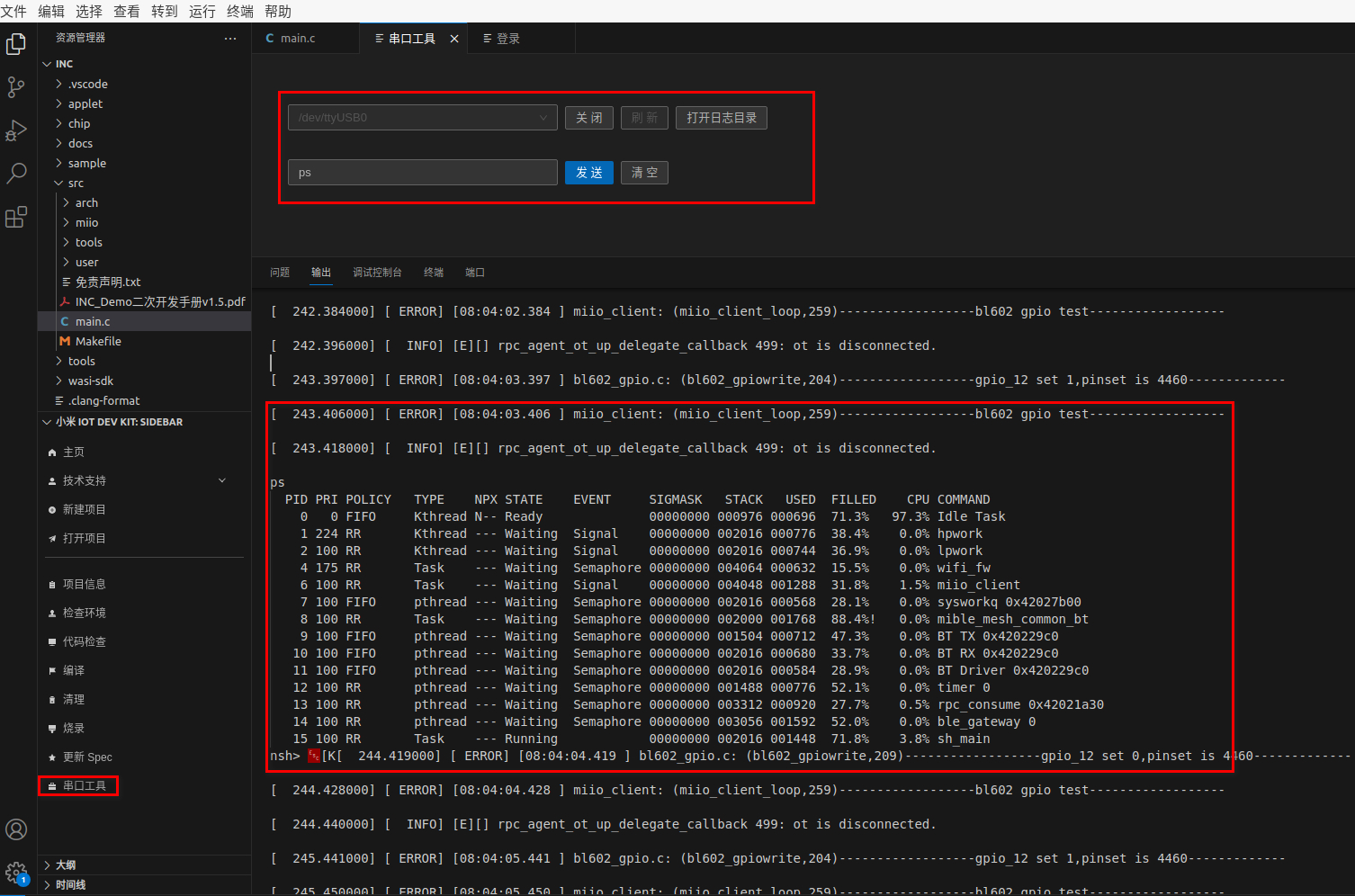Open the Run and Debug view icon

pos(16,130)
